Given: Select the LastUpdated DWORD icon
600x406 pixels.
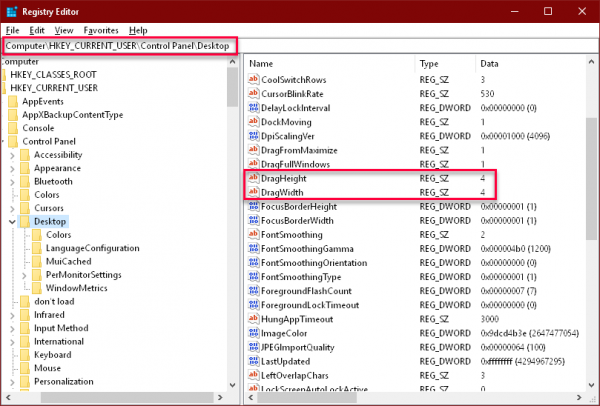Looking at the screenshot, I should tap(253, 361).
